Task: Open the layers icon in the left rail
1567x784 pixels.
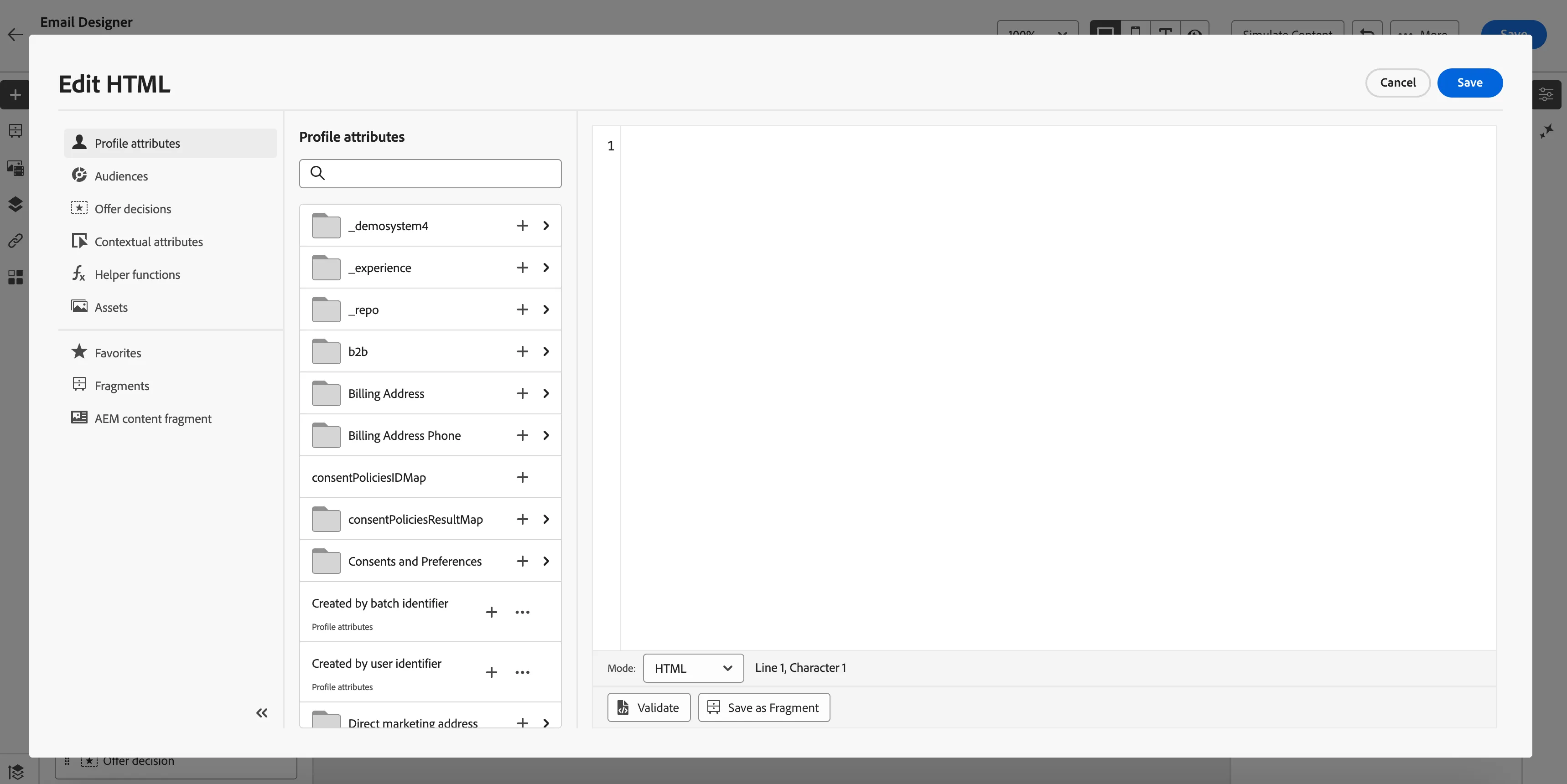Action: 15,204
